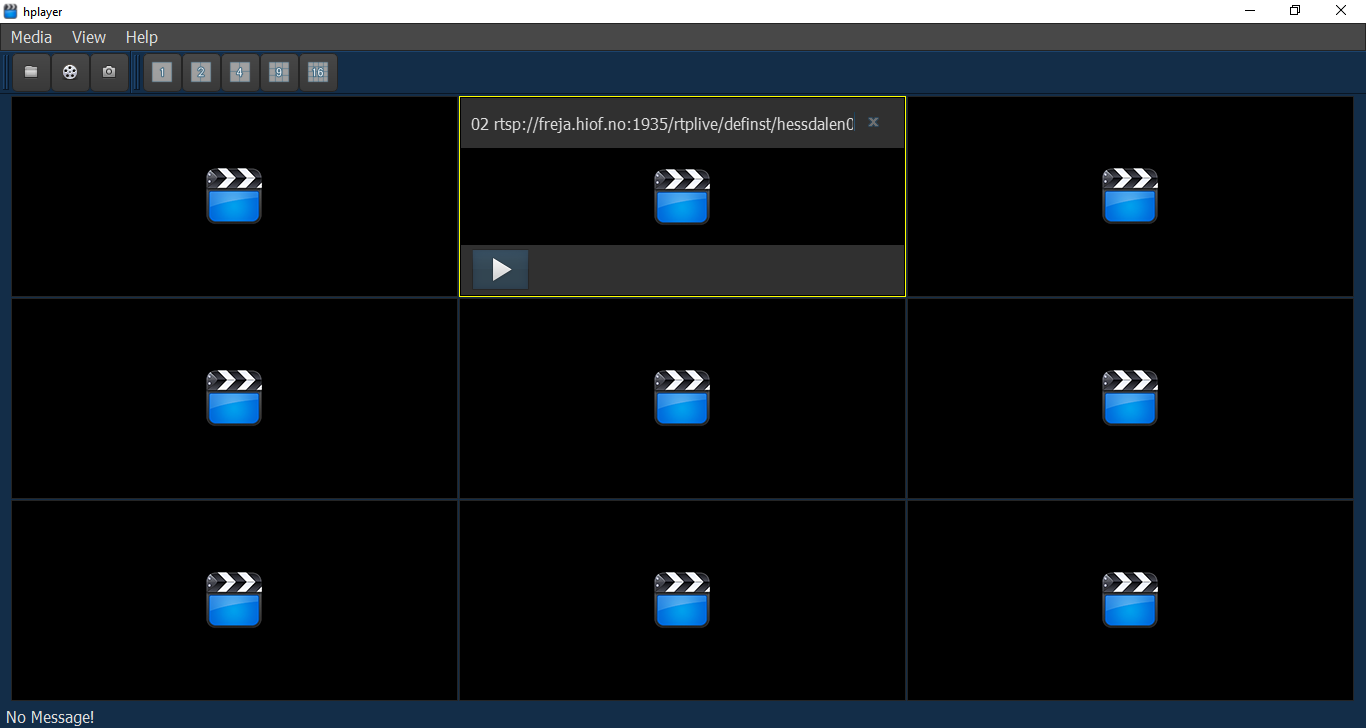Screen dimensions: 1367x728
Task: Select the top-left video cell
Action: click(x=234, y=196)
